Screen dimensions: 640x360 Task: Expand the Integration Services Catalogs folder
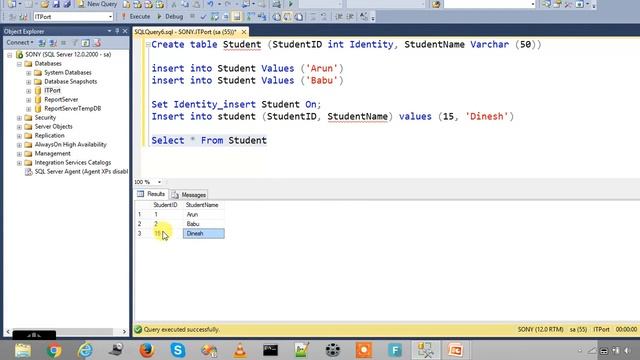click(19, 162)
